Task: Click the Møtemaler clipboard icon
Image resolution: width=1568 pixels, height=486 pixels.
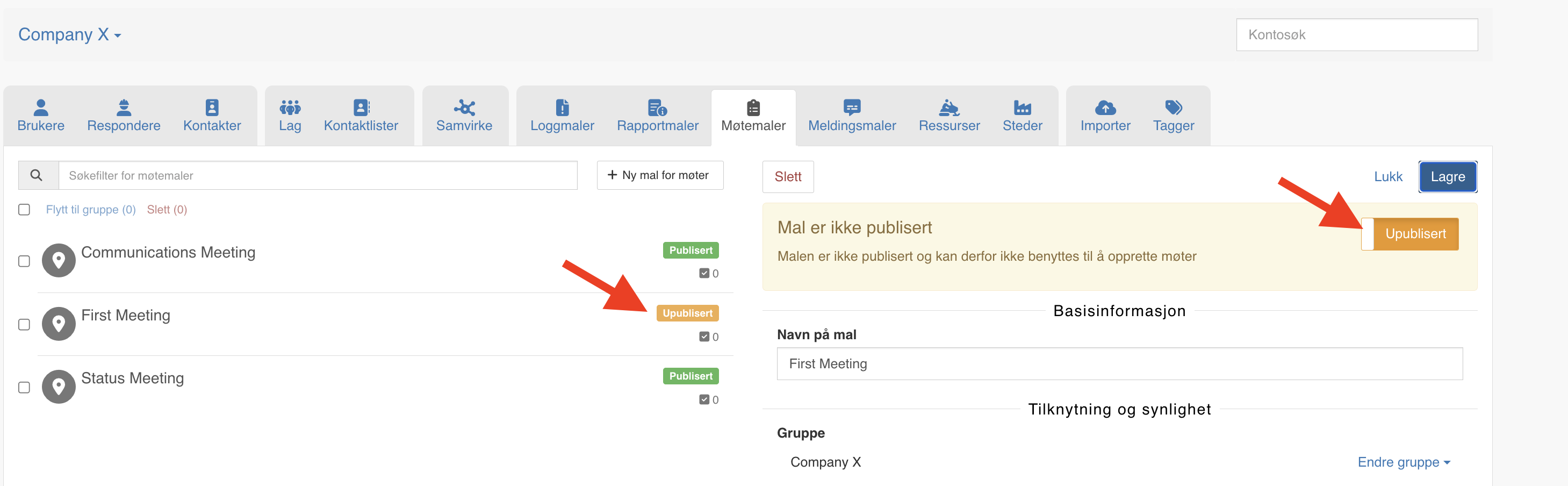Action: point(753,107)
